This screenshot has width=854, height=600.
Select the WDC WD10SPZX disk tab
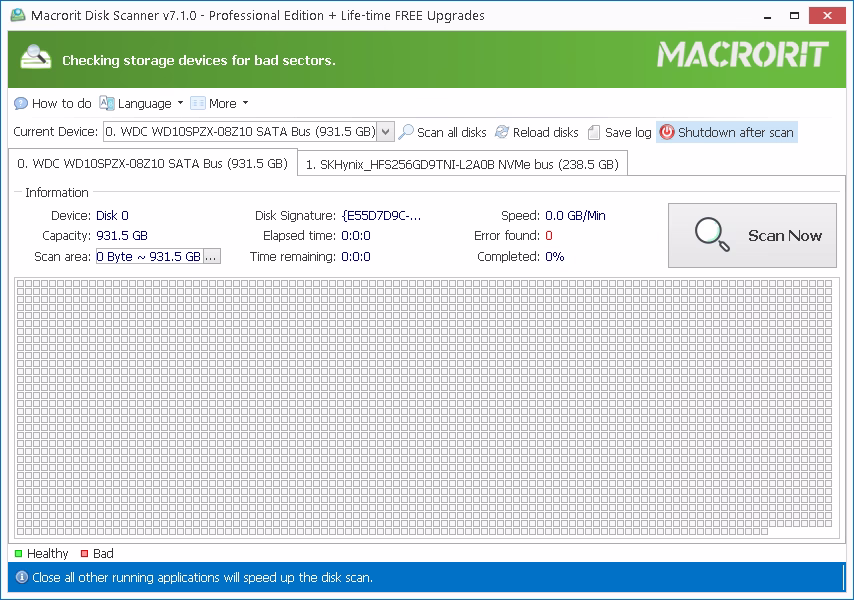click(152, 163)
